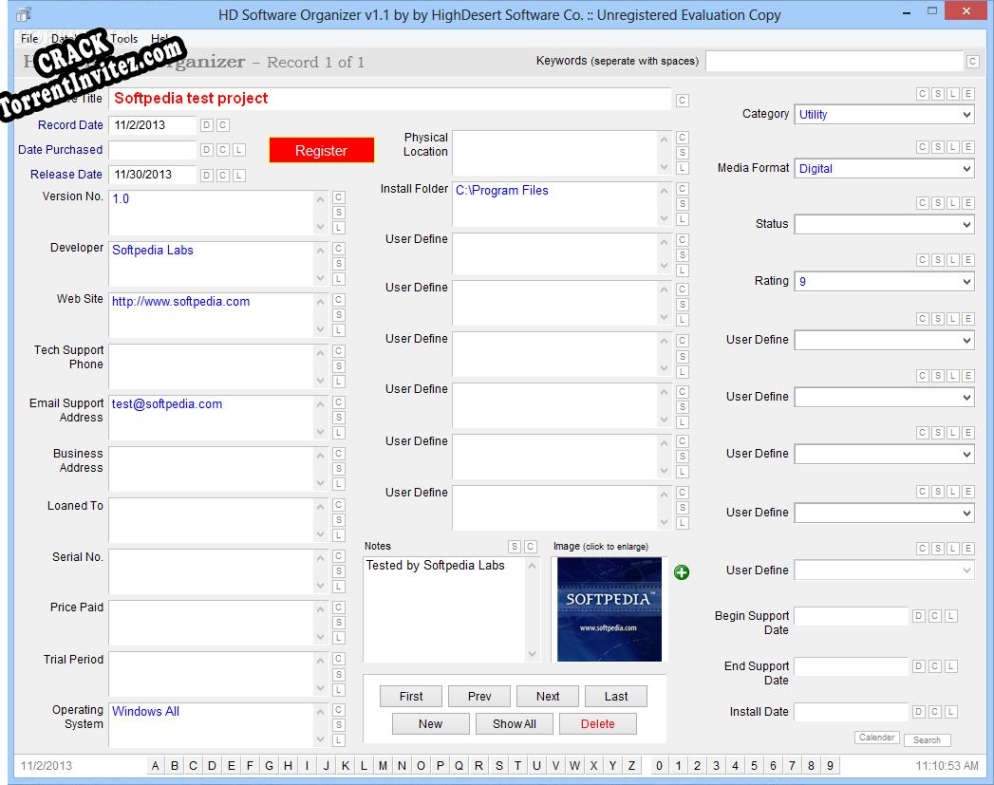Click the L icon next to Release Date
Screen dimensions: 994x785
[239, 174]
